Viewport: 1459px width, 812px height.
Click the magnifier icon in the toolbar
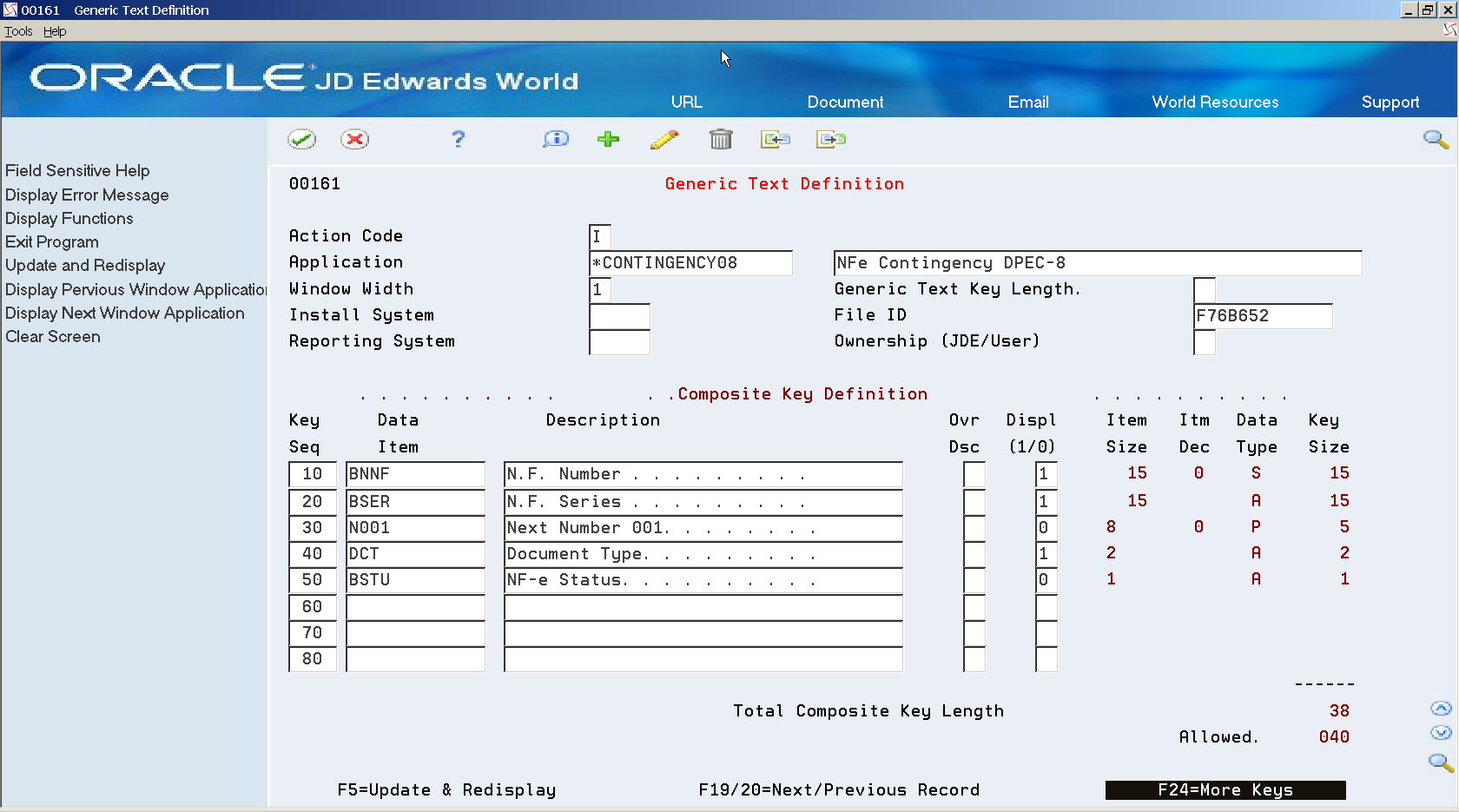click(x=1436, y=139)
